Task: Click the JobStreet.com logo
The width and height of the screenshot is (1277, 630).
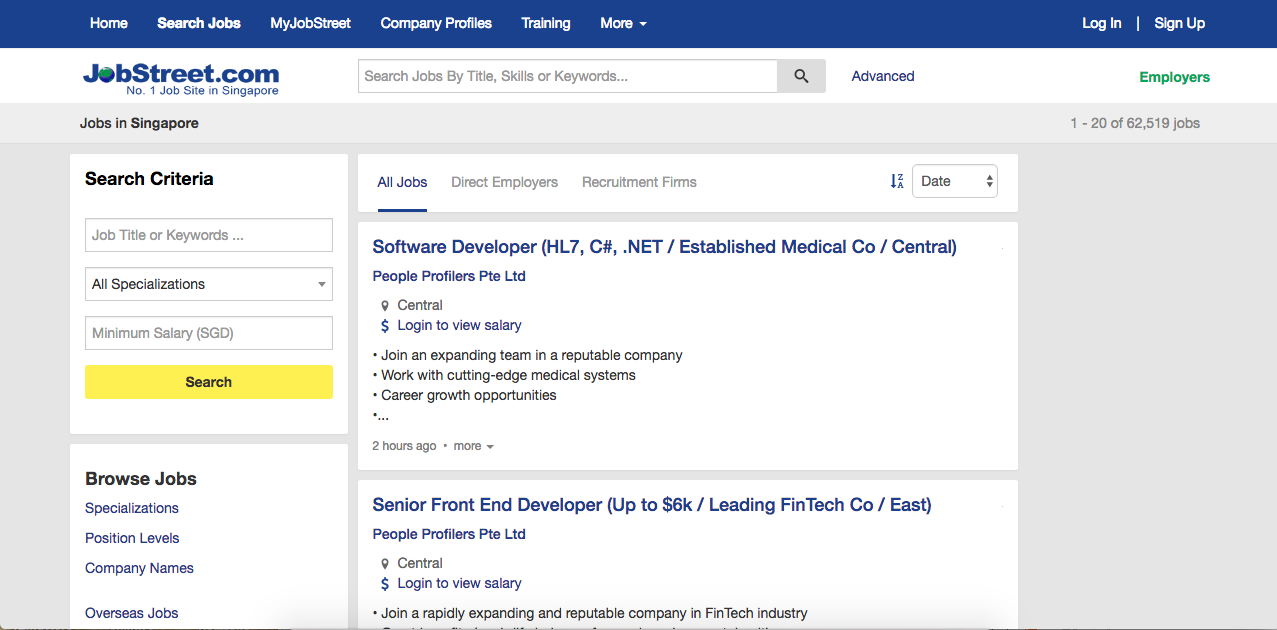Action: coord(181,78)
